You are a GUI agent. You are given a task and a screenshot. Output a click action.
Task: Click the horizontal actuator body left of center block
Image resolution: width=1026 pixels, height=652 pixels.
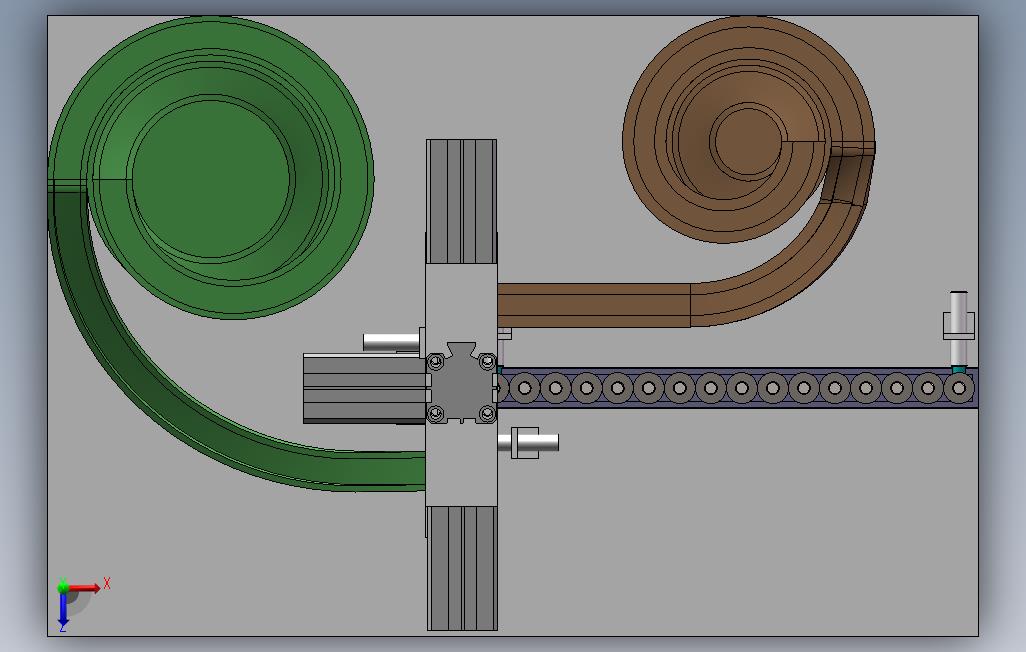364,388
